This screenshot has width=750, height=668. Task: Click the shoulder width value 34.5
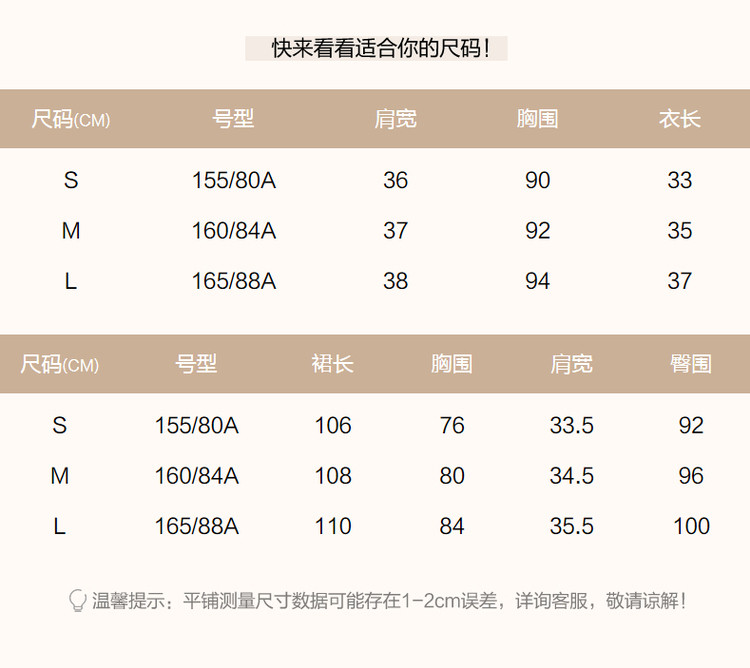[571, 476]
